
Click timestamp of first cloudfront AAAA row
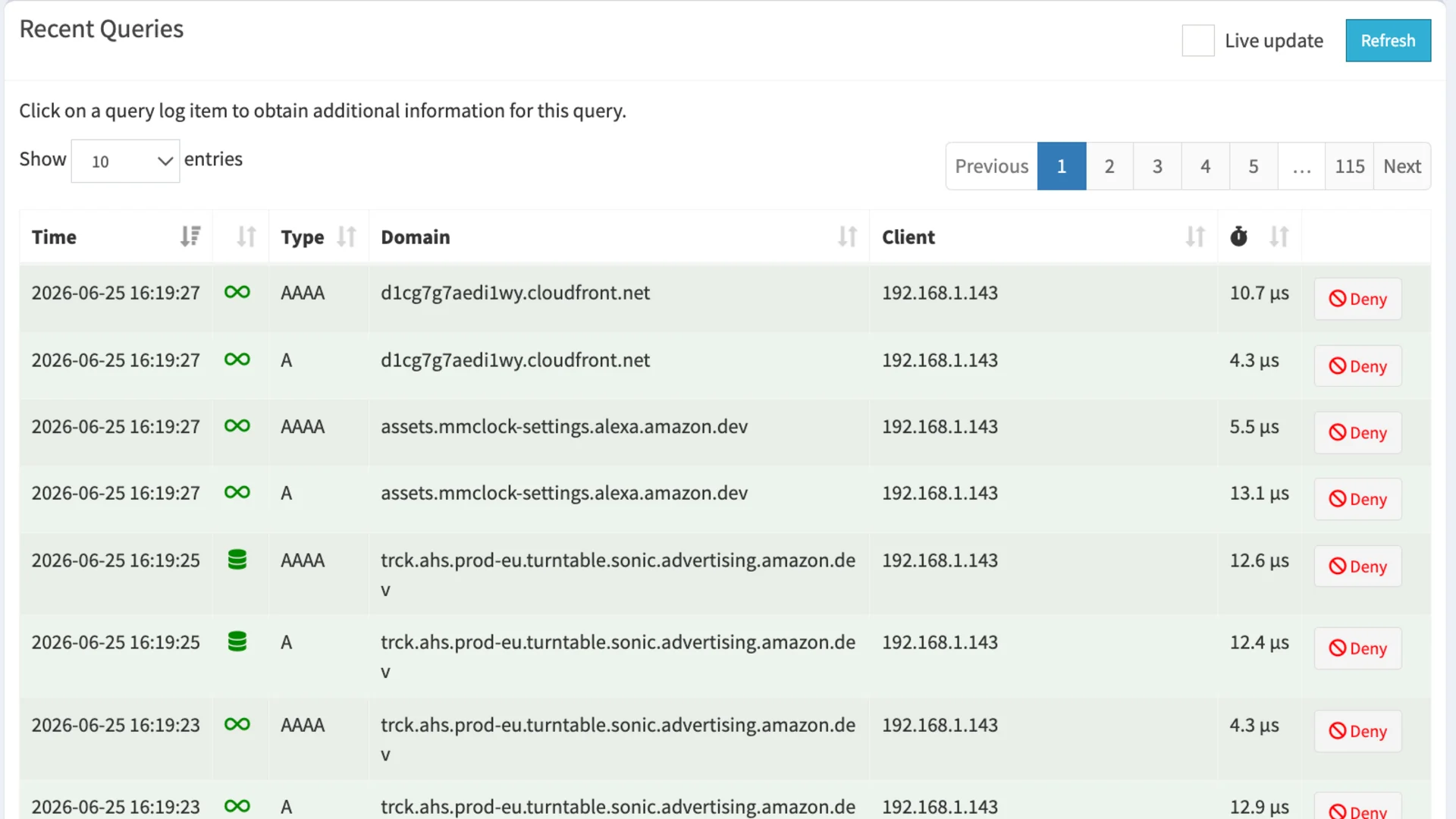point(115,293)
